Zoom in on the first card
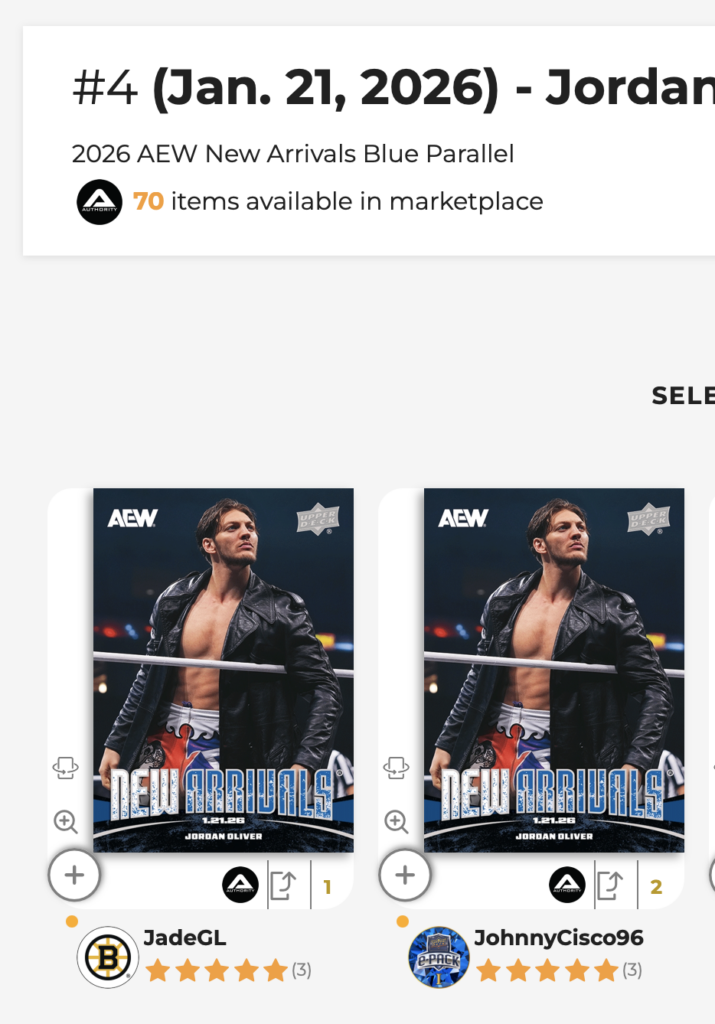Screen dimensions: 715x1024 pos(65,822)
